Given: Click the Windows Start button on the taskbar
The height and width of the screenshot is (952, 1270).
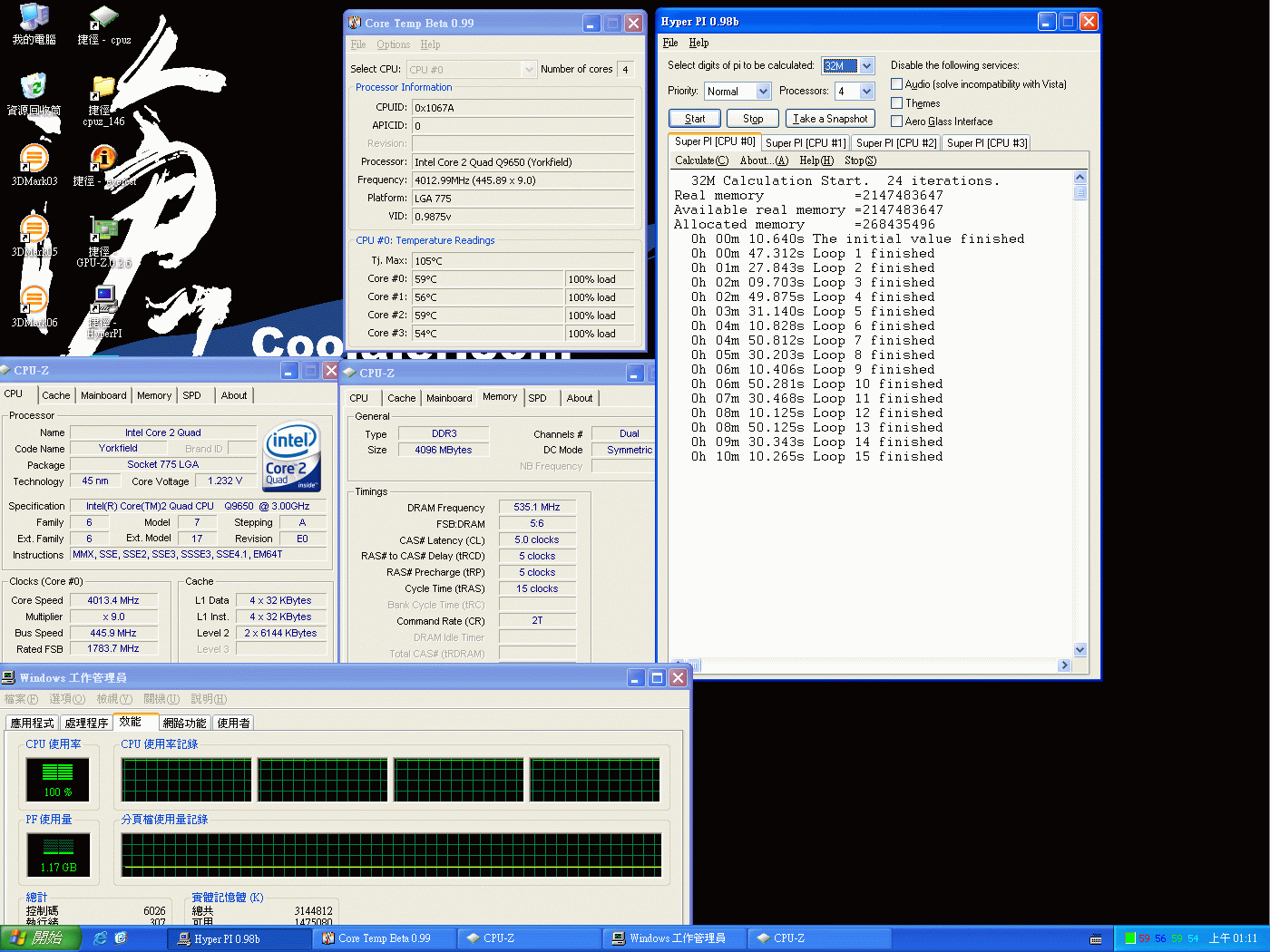Looking at the screenshot, I should pos(41,938).
